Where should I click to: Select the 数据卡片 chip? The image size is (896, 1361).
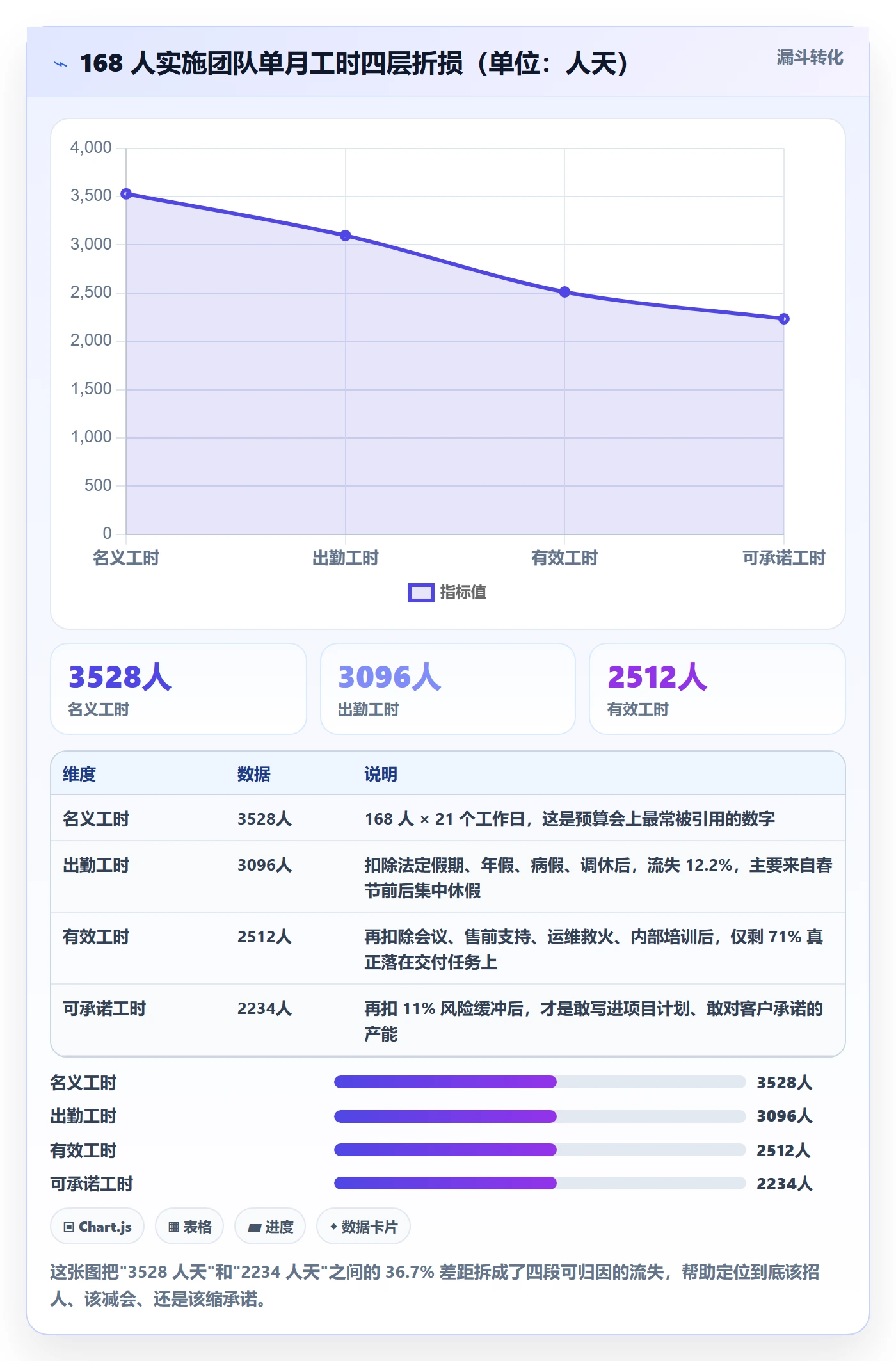click(364, 1227)
